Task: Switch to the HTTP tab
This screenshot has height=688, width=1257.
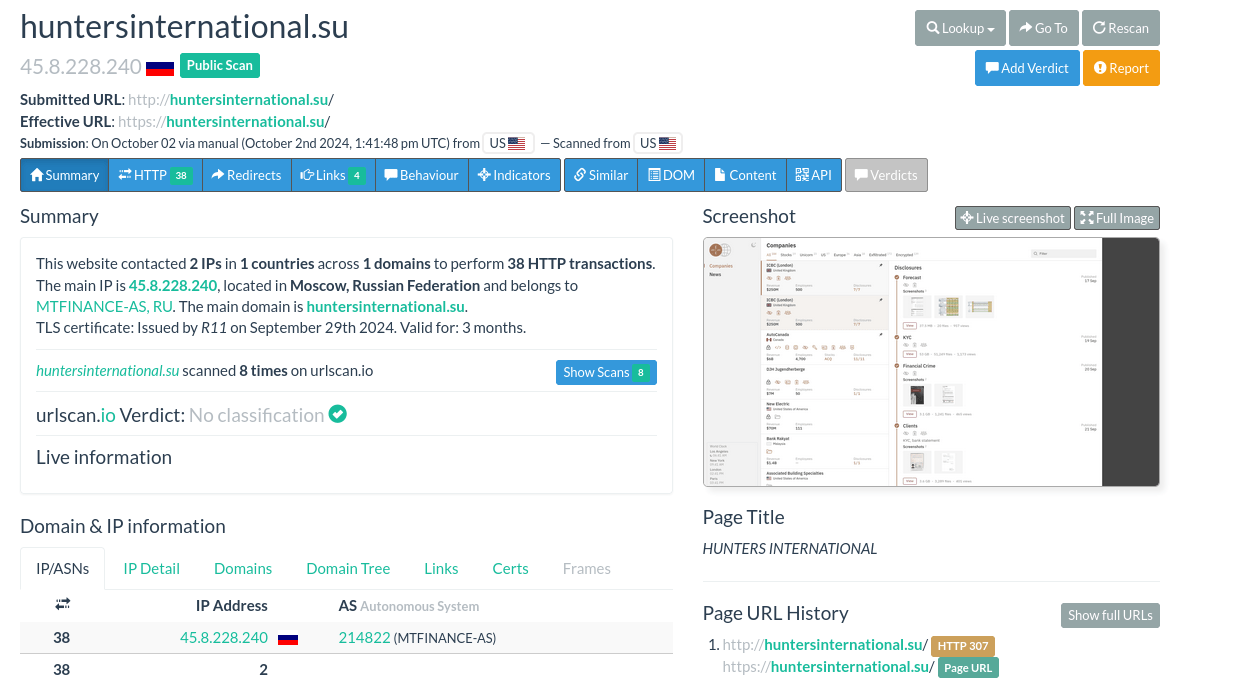Action: (155, 175)
